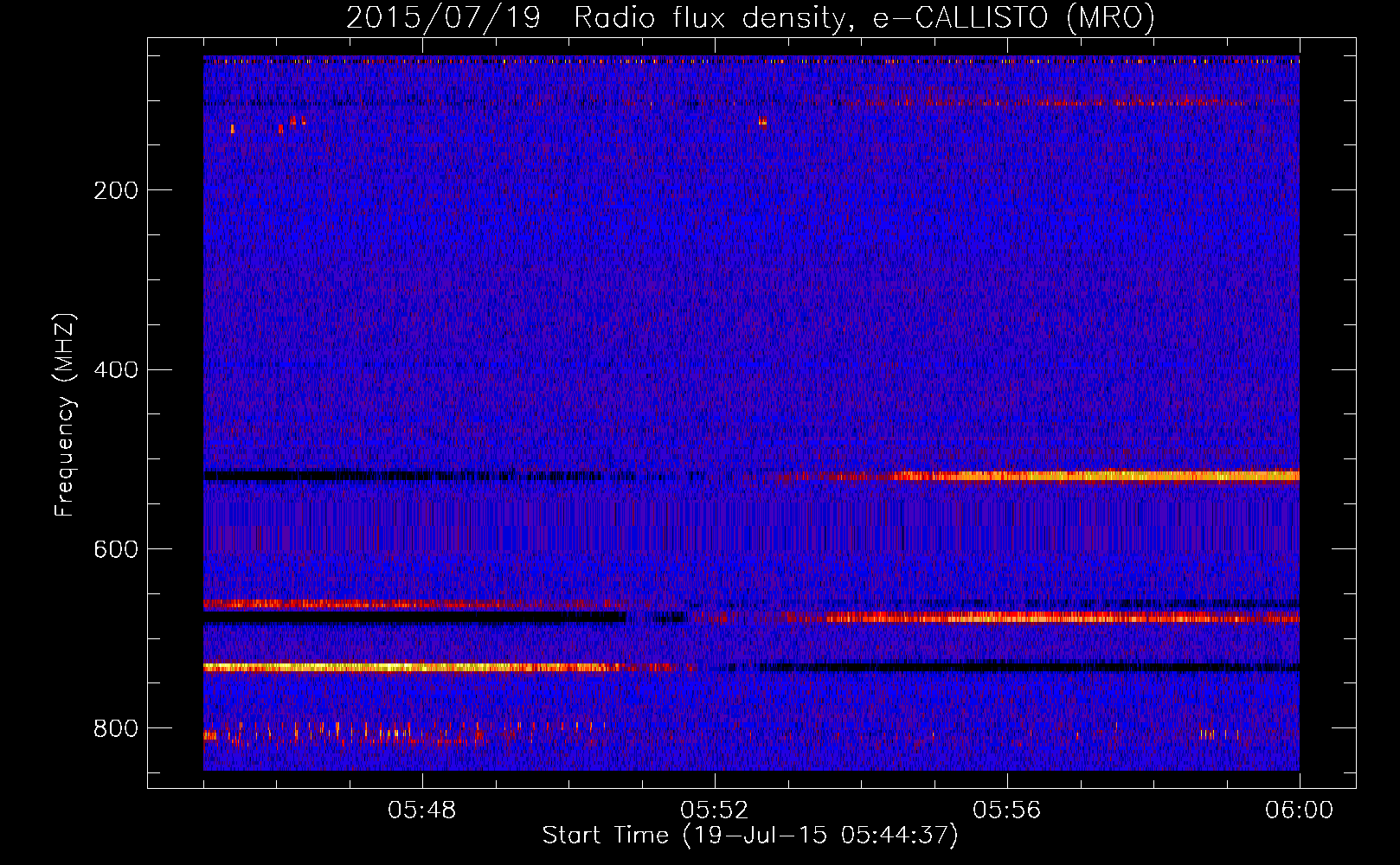Click the bright yellow band near 520 MHz

coord(1095,476)
